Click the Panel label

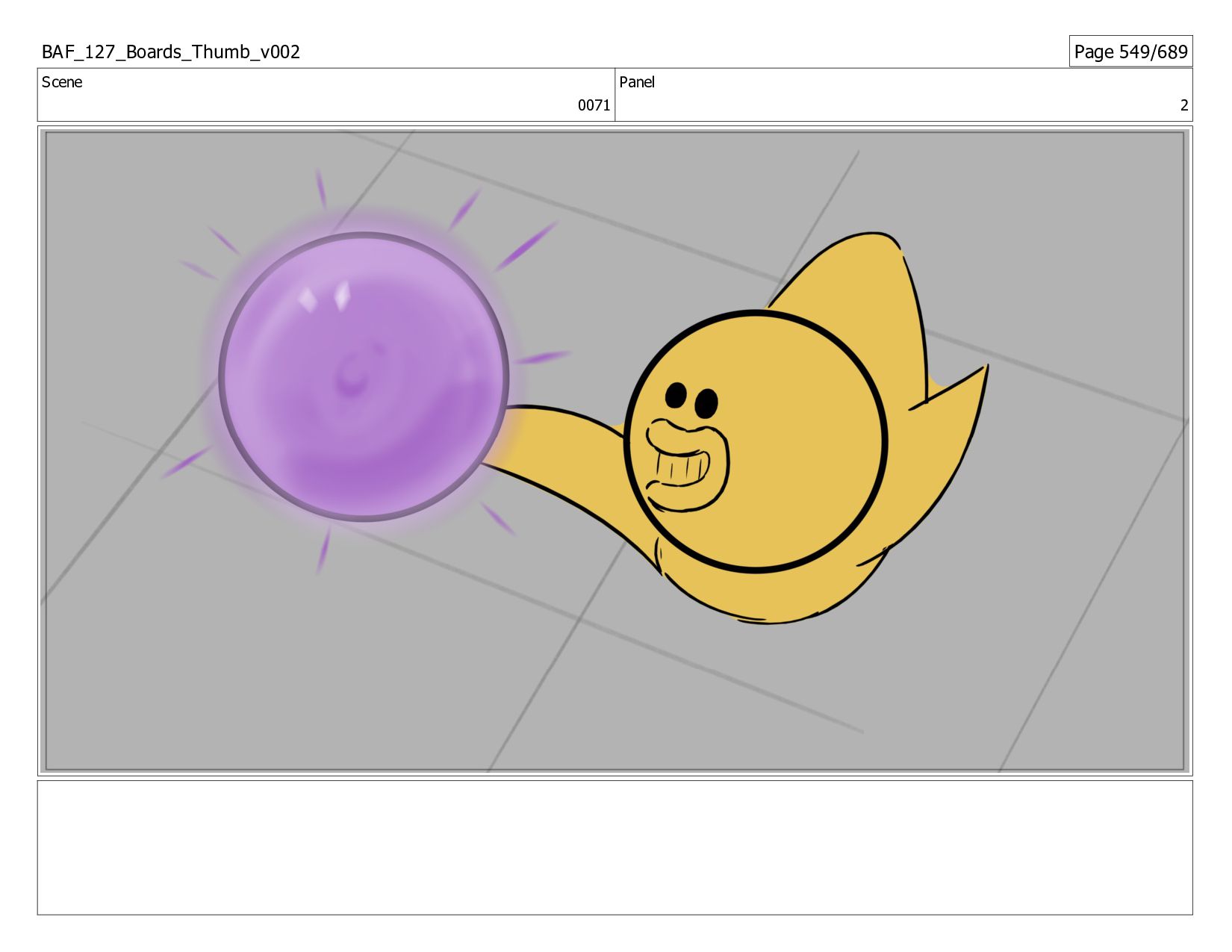[x=637, y=82]
